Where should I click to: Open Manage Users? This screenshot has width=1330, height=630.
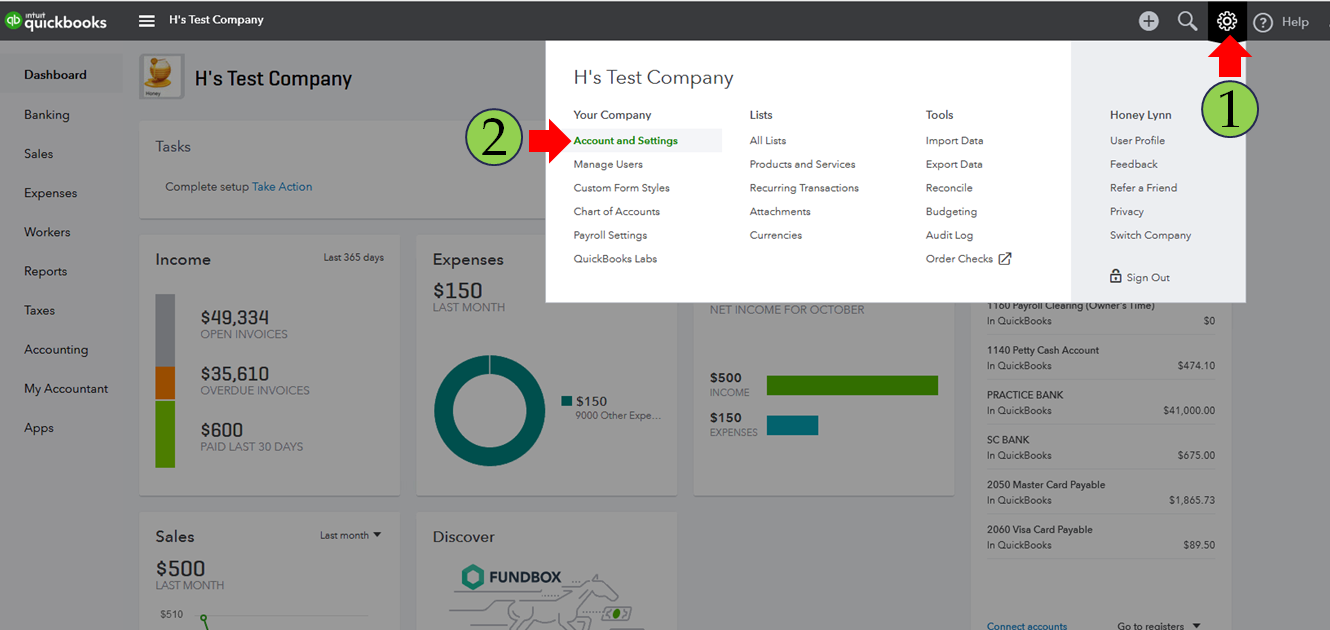[x=608, y=164]
